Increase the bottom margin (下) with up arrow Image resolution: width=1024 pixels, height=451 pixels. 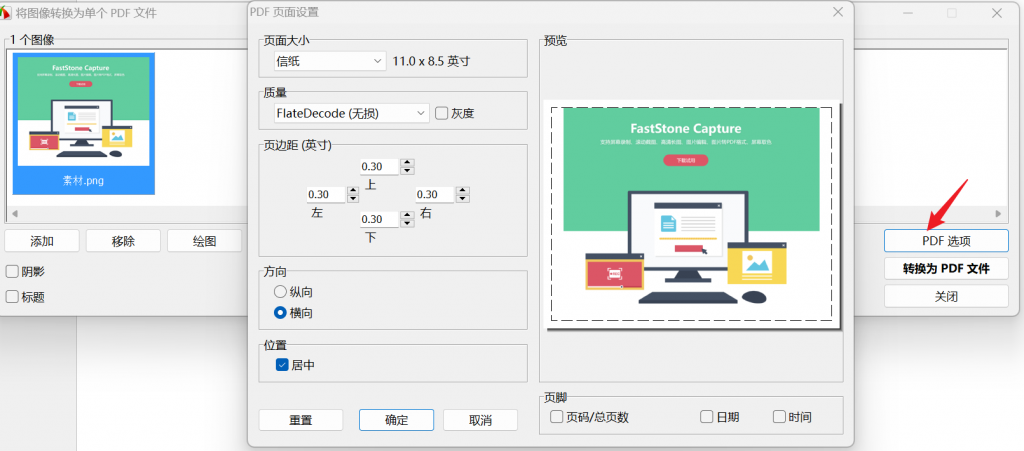coord(408,215)
